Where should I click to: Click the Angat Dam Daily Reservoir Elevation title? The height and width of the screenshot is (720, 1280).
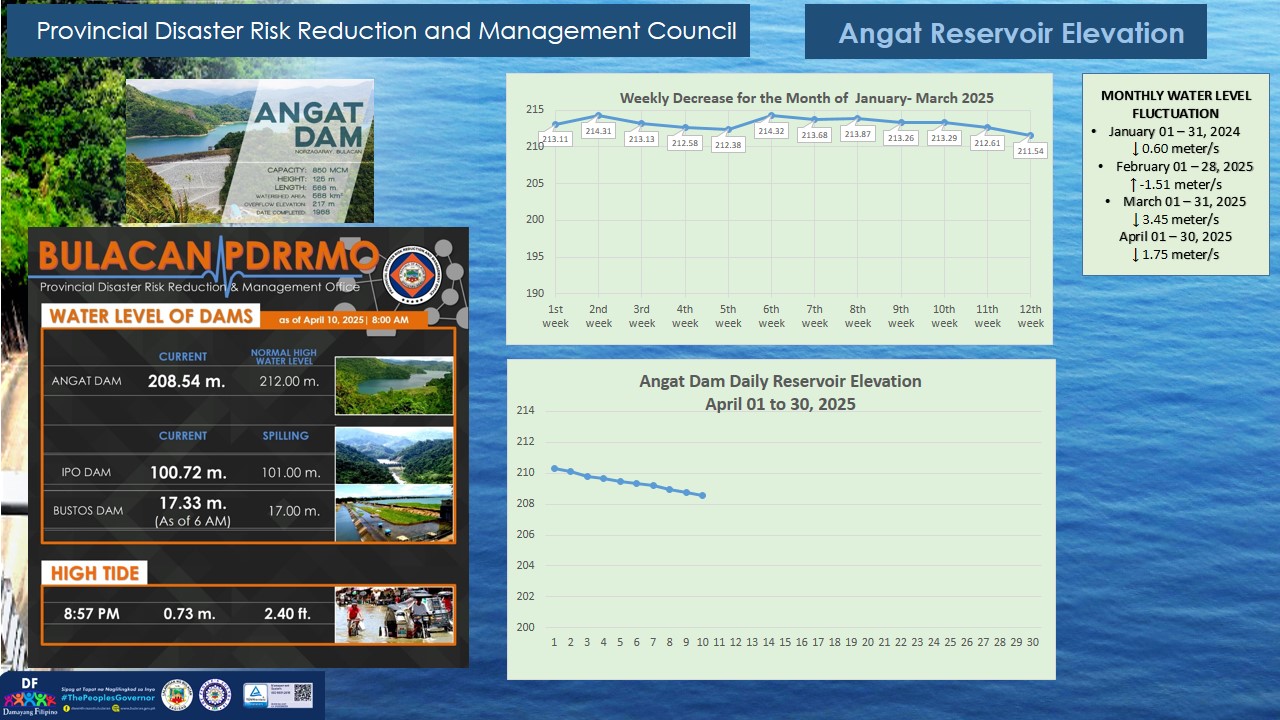point(780,393)
